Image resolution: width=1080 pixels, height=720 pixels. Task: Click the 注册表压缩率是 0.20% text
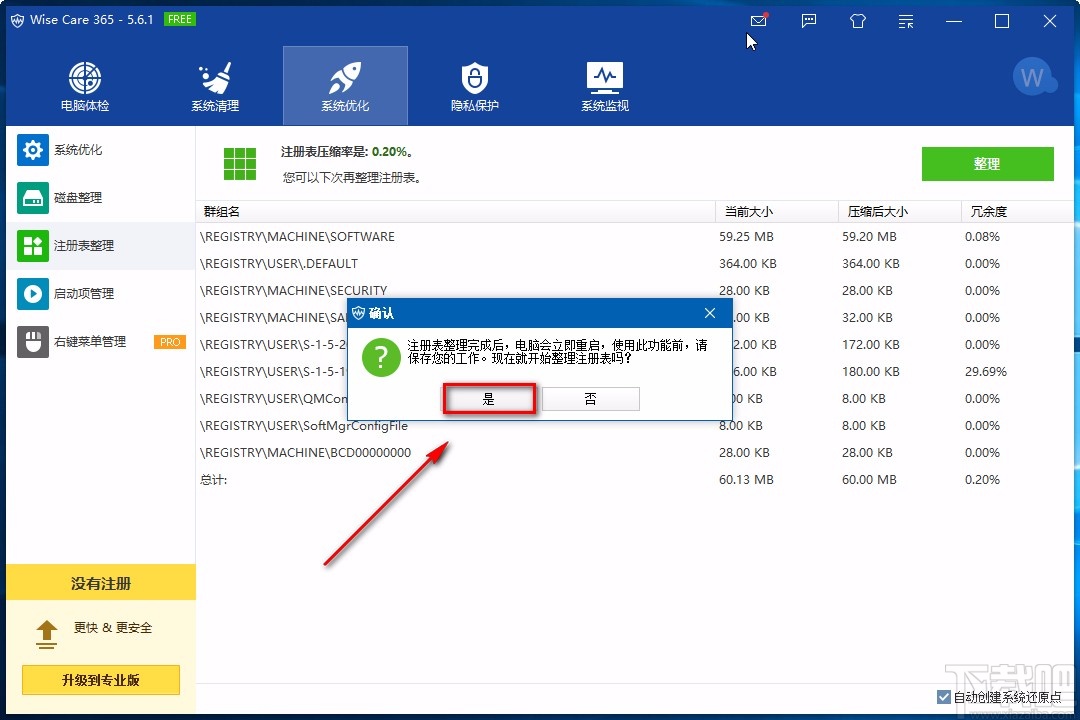click(x=346, y=152)
